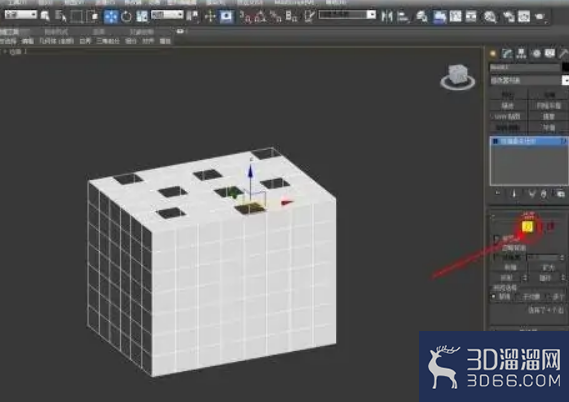Switch to the Create command panel tab
This screenshot has height=402, width=569.
[493, 54]
